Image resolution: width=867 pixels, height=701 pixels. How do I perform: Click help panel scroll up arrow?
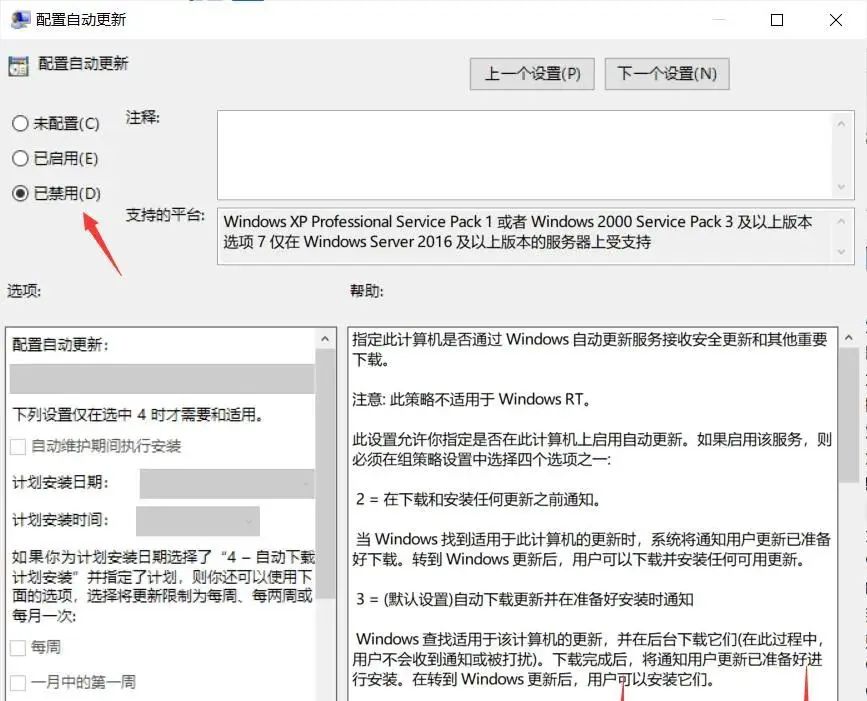click(x=849, y=338)
